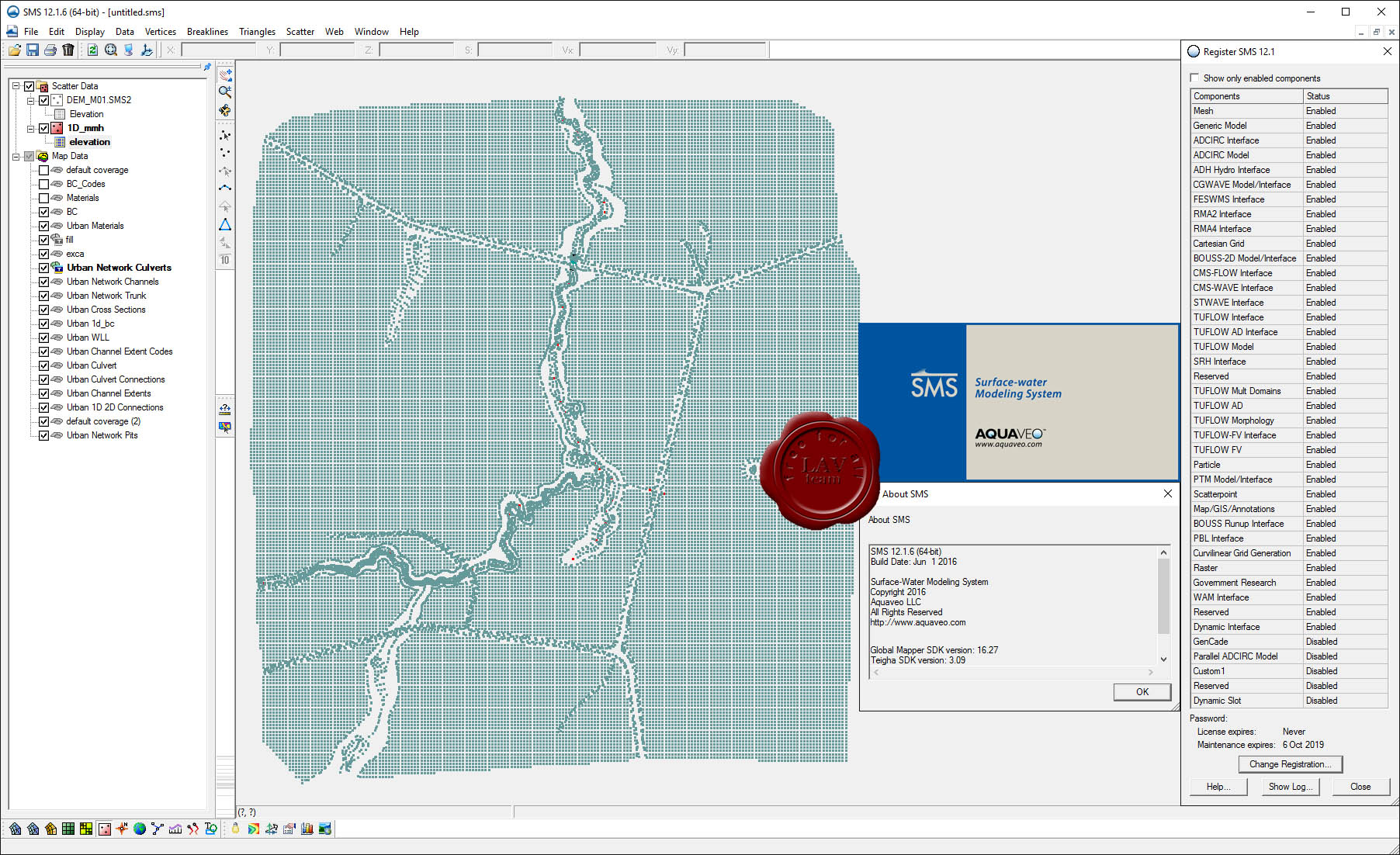Select the GenCade component row
The height and width of the screenshot is (855, 1400).
[x=1289, y=642]
